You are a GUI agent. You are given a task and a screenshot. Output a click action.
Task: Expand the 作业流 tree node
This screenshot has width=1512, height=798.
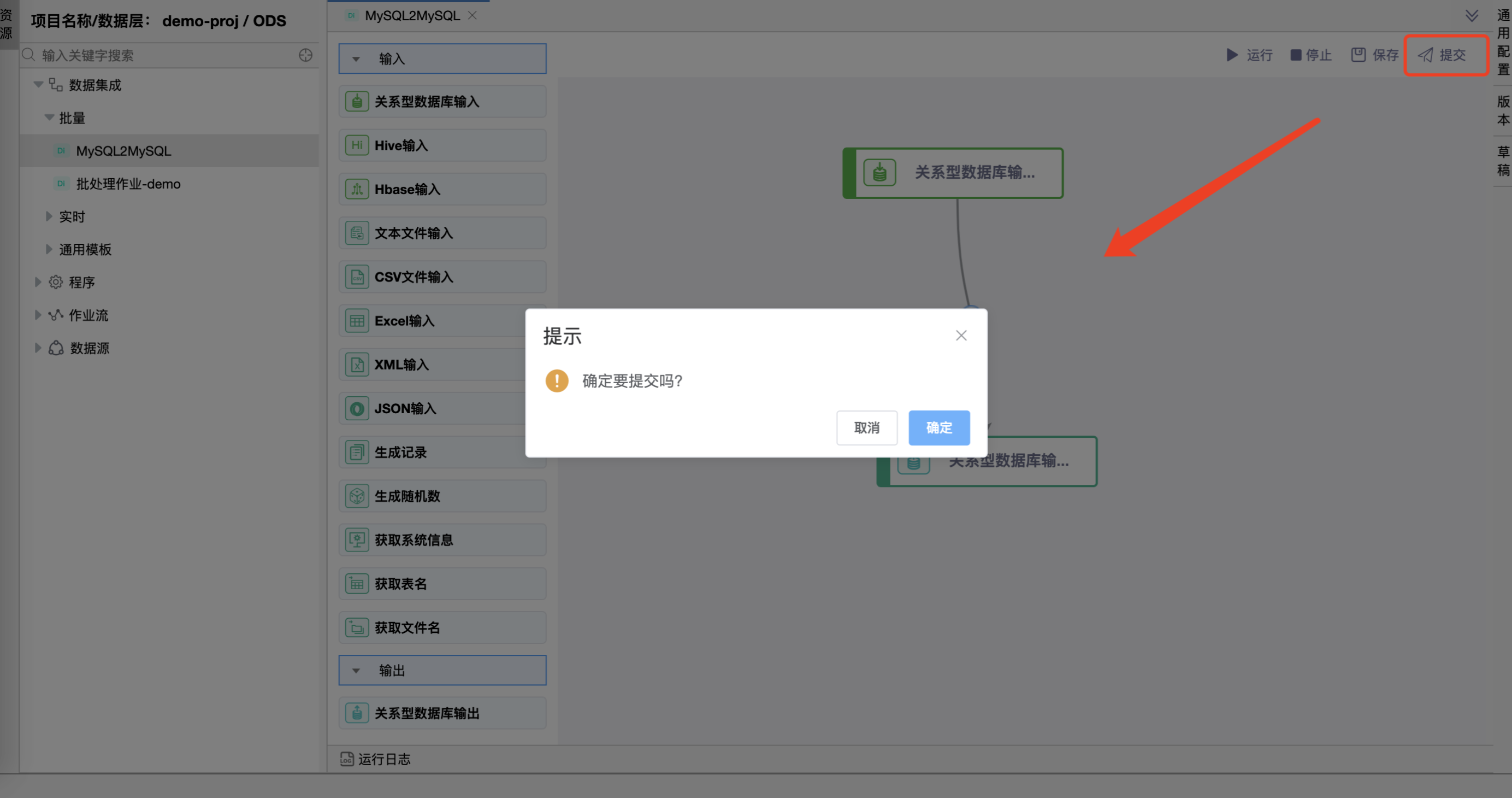[38, 315]
